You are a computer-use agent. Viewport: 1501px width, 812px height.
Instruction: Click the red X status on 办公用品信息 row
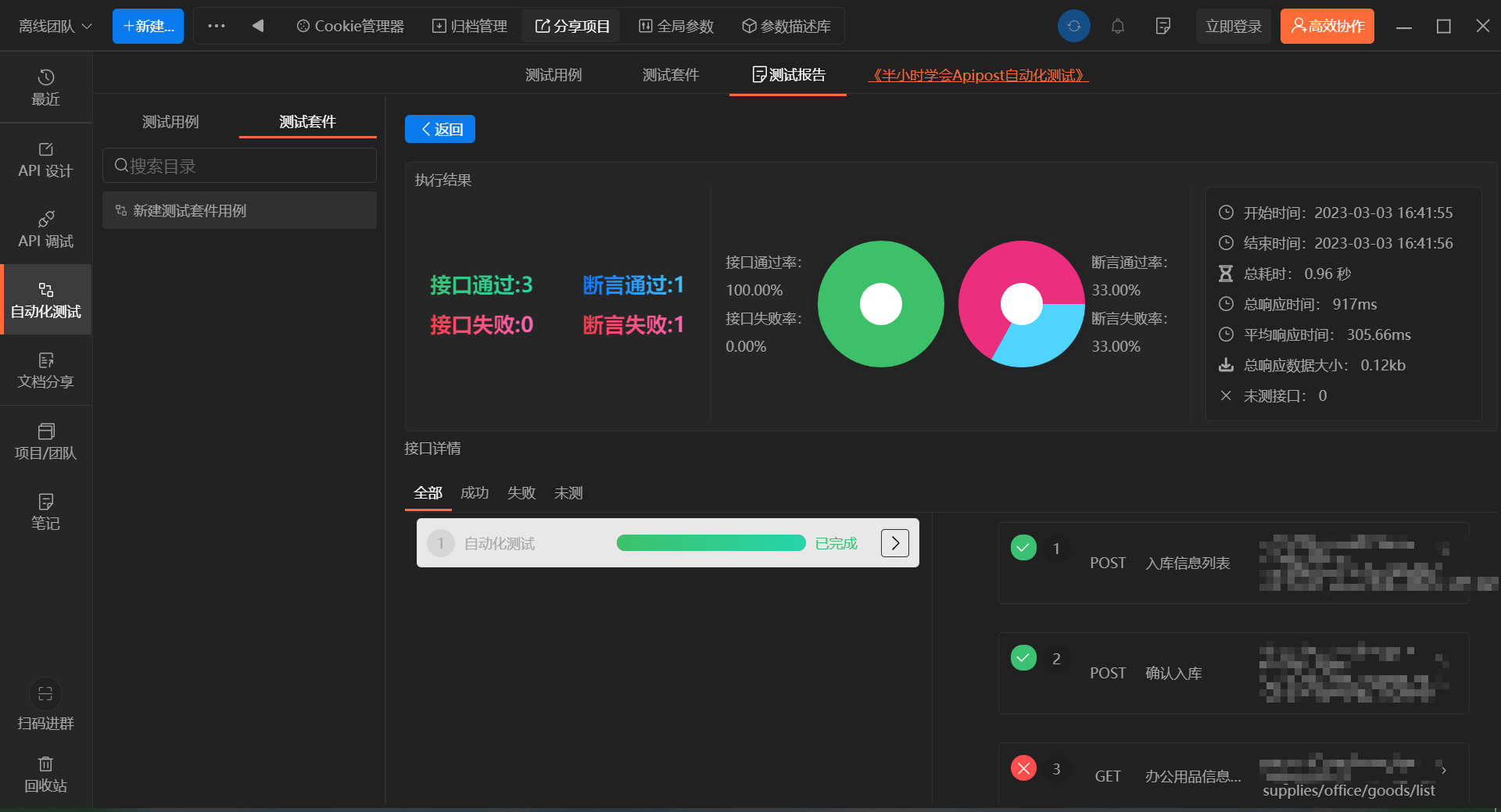1023,768
